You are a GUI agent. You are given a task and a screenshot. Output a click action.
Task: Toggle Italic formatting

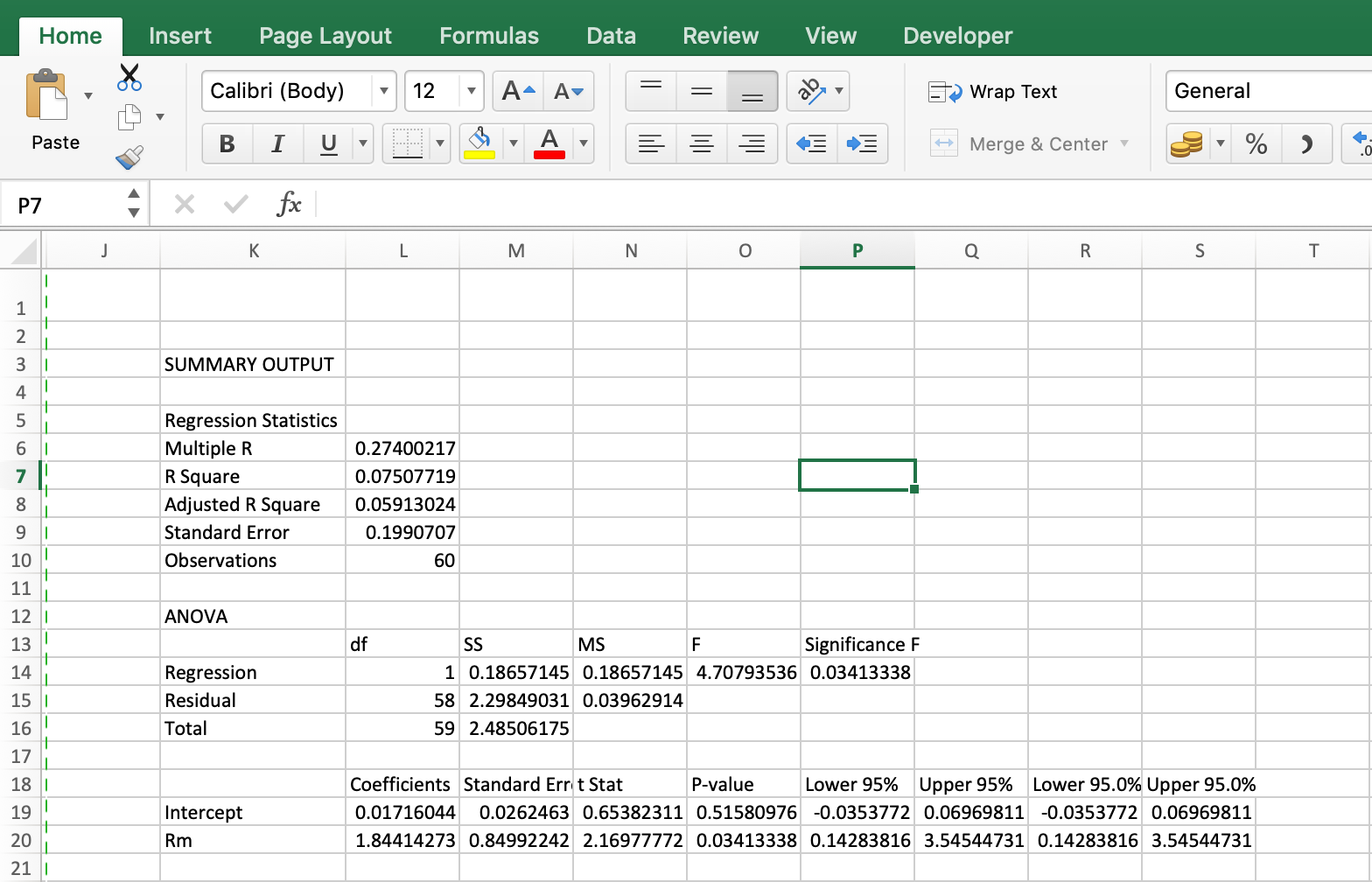click(x=278, y=143)
